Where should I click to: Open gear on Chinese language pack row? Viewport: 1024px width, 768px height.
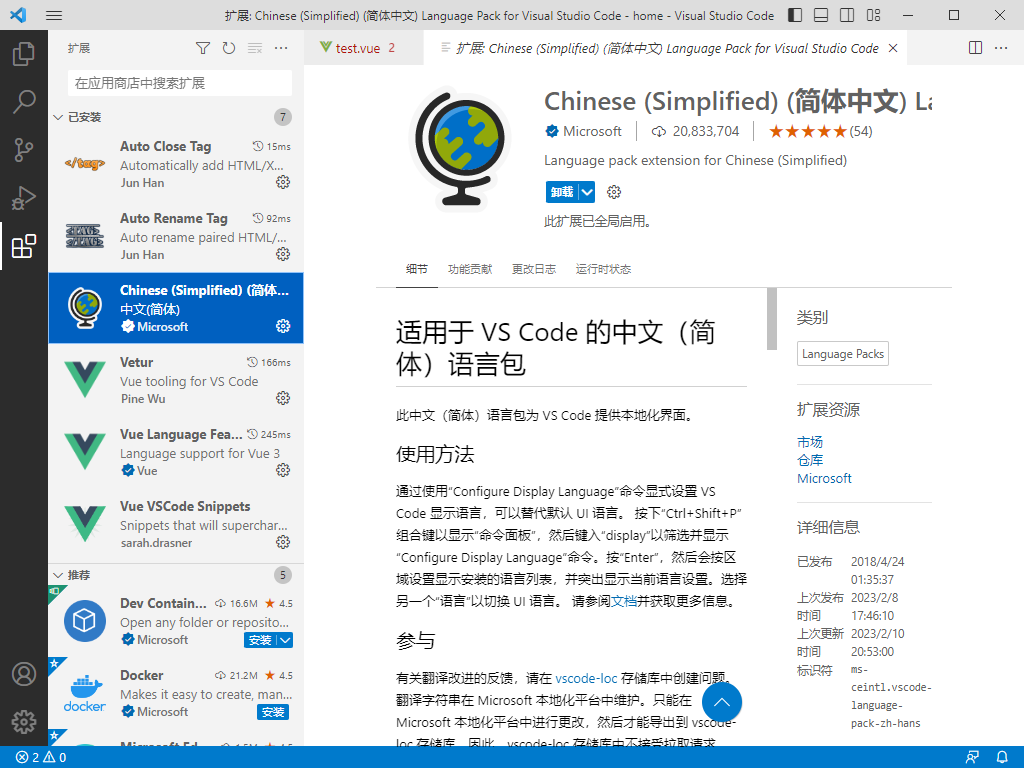click(x=283, y=326)
